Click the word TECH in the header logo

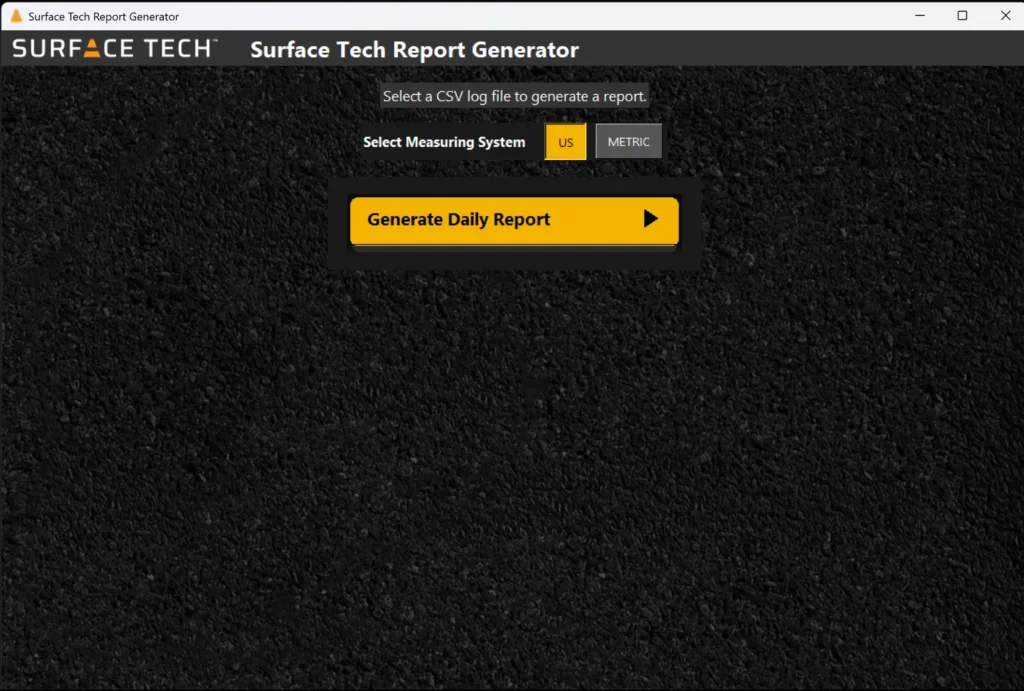(176, 48)
